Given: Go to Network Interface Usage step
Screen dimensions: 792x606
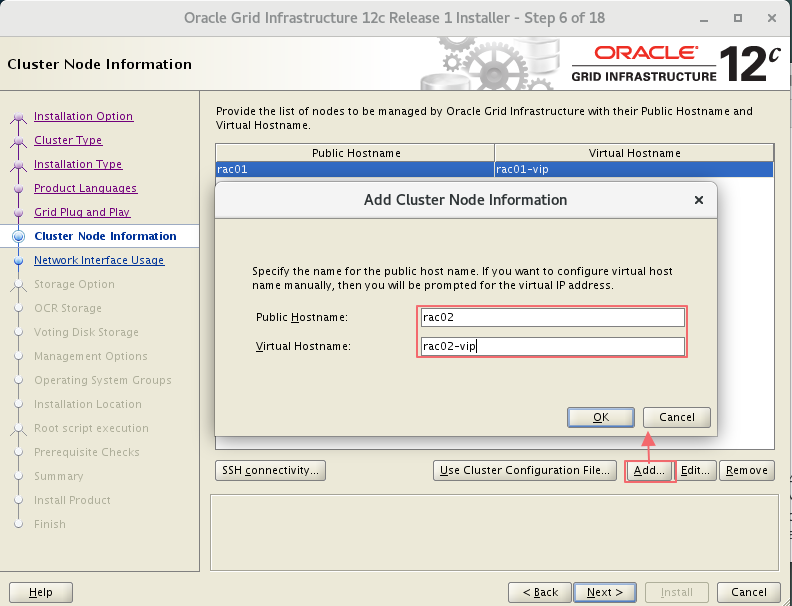Looking at the screenshot, I should click(x=99, y=260).
